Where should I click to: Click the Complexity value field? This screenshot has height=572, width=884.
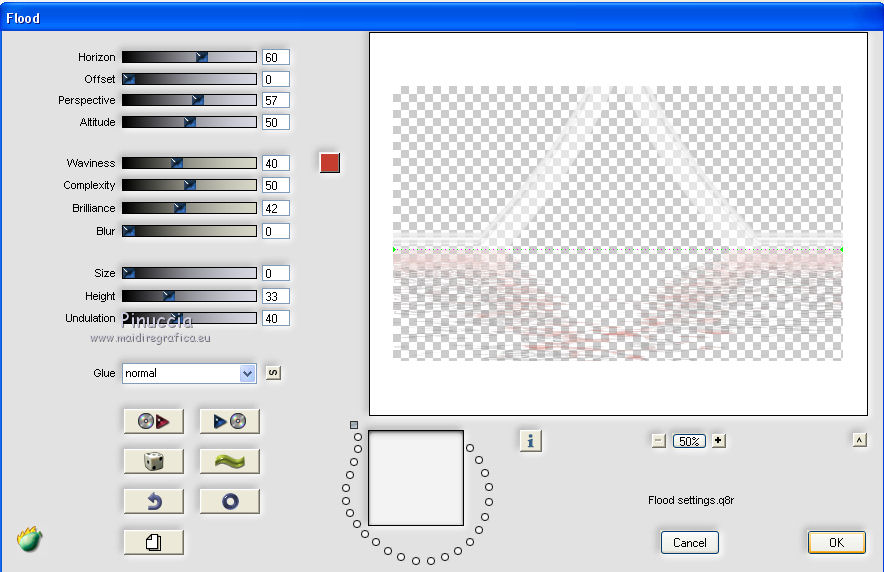tap(276, 185)
